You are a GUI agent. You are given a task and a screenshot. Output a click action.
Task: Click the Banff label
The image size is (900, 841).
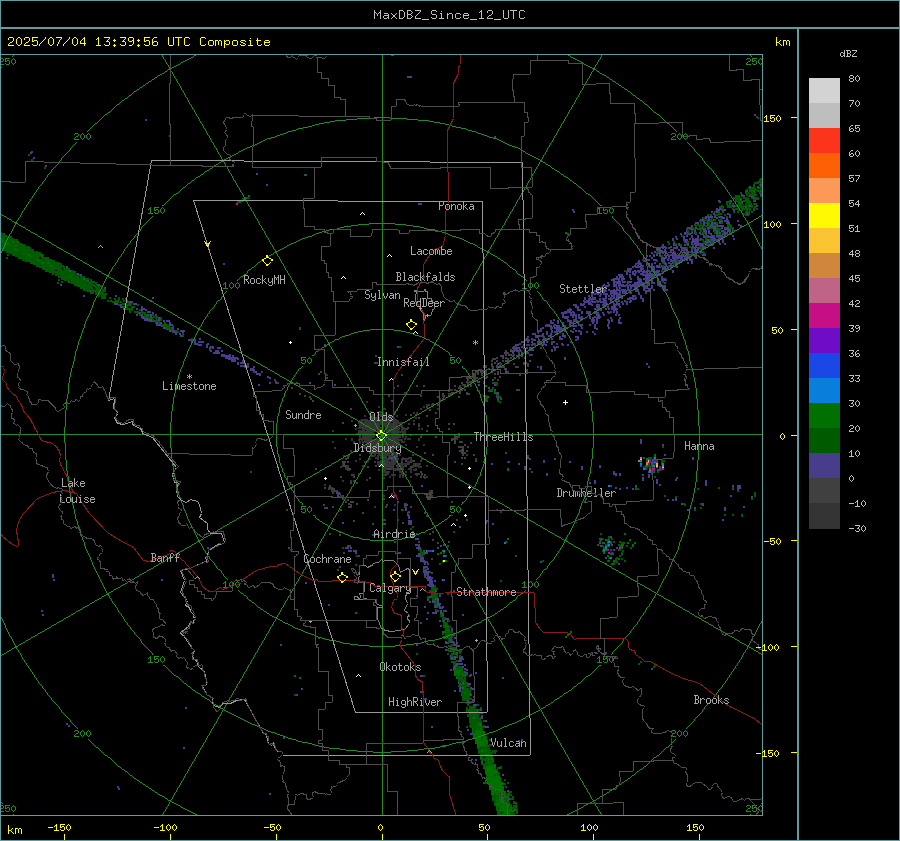[x=165, y=558]
